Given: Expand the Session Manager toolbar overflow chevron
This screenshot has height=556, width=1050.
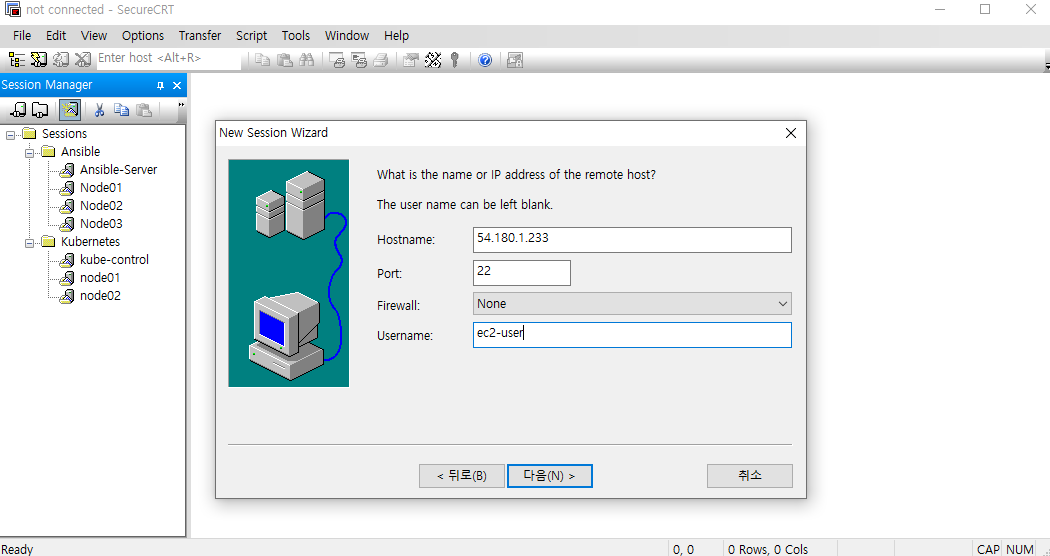Looking at the screenshot, I should click(x=181, y=105).
